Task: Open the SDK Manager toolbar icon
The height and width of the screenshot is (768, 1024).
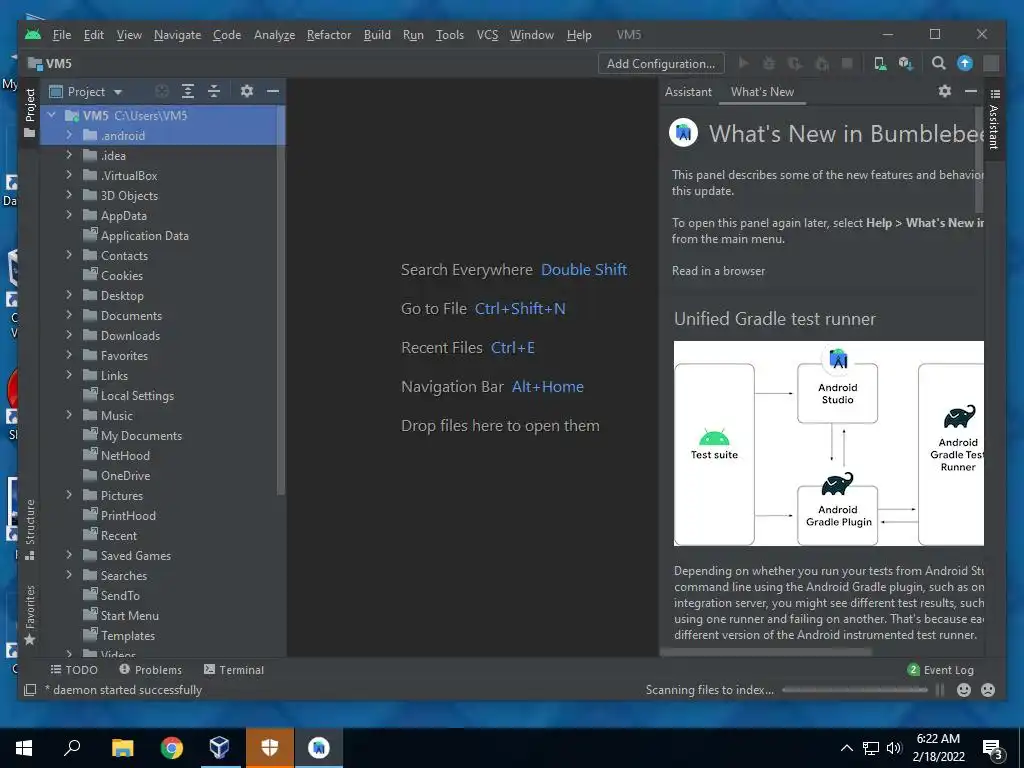Action: 905,63
